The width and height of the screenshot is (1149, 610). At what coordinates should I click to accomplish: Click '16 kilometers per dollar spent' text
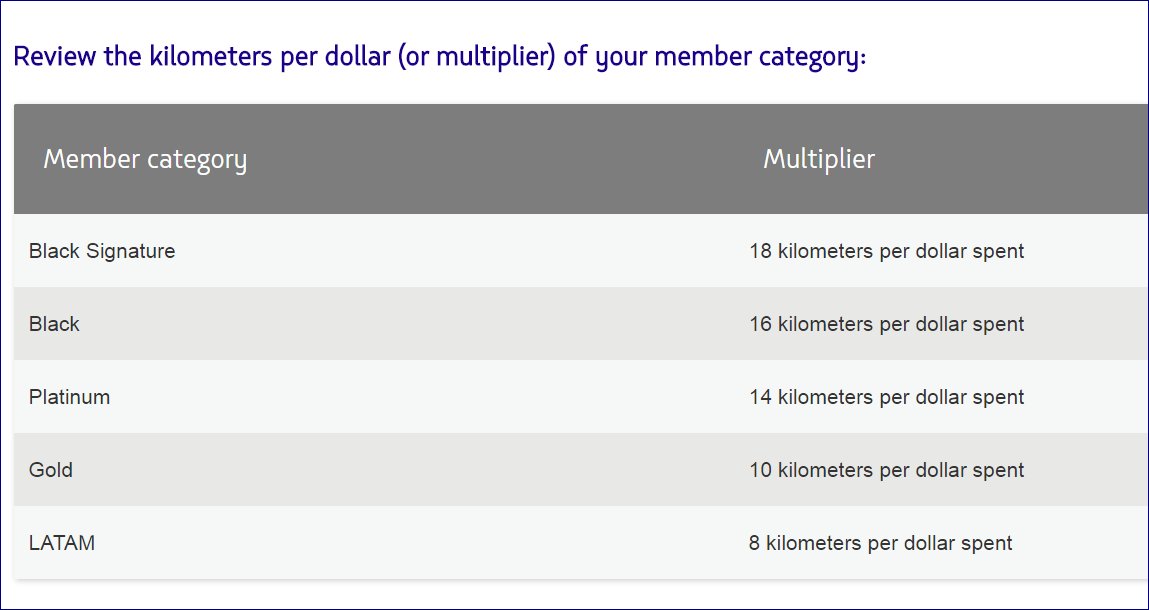[x=886, y=324]
